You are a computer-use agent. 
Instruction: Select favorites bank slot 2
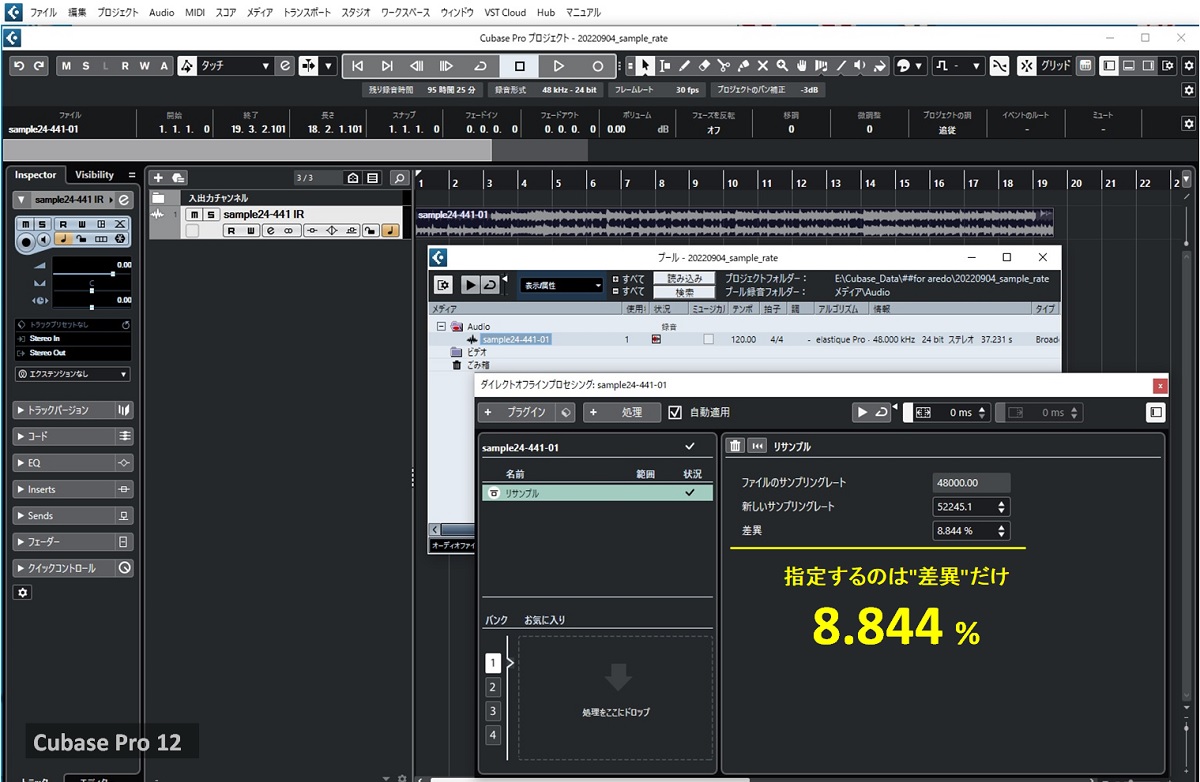click(492, 687)
